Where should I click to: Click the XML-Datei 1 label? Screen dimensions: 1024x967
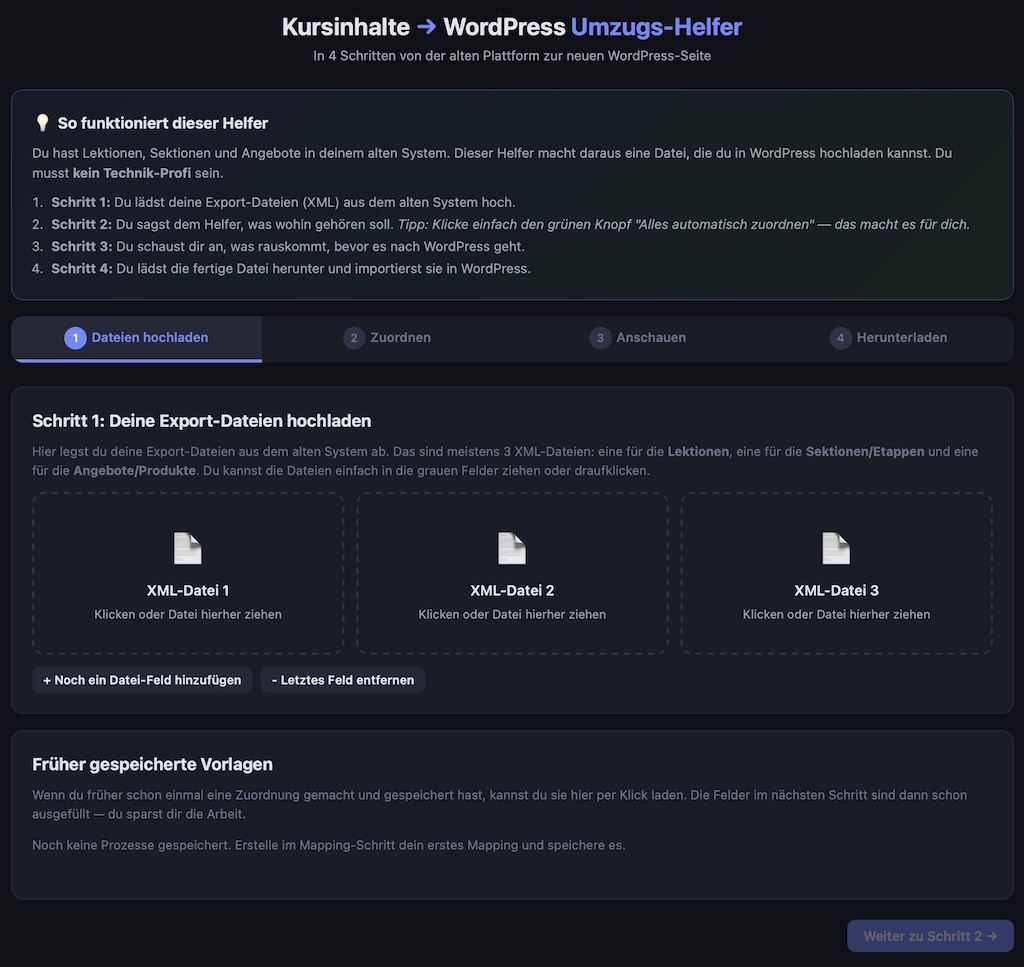187,591
